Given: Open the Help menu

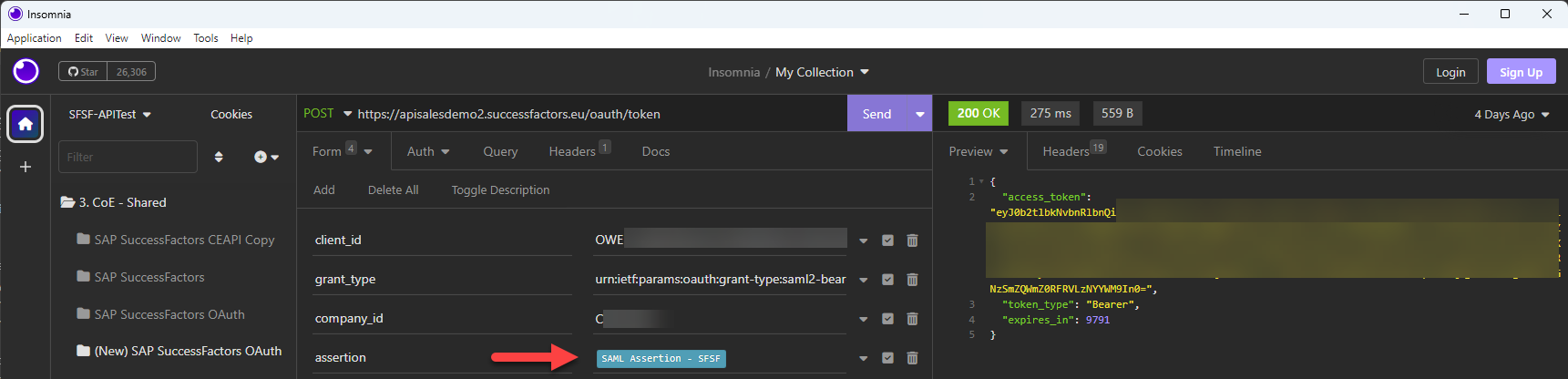Looking at the screenshot, I should (241, 38).
